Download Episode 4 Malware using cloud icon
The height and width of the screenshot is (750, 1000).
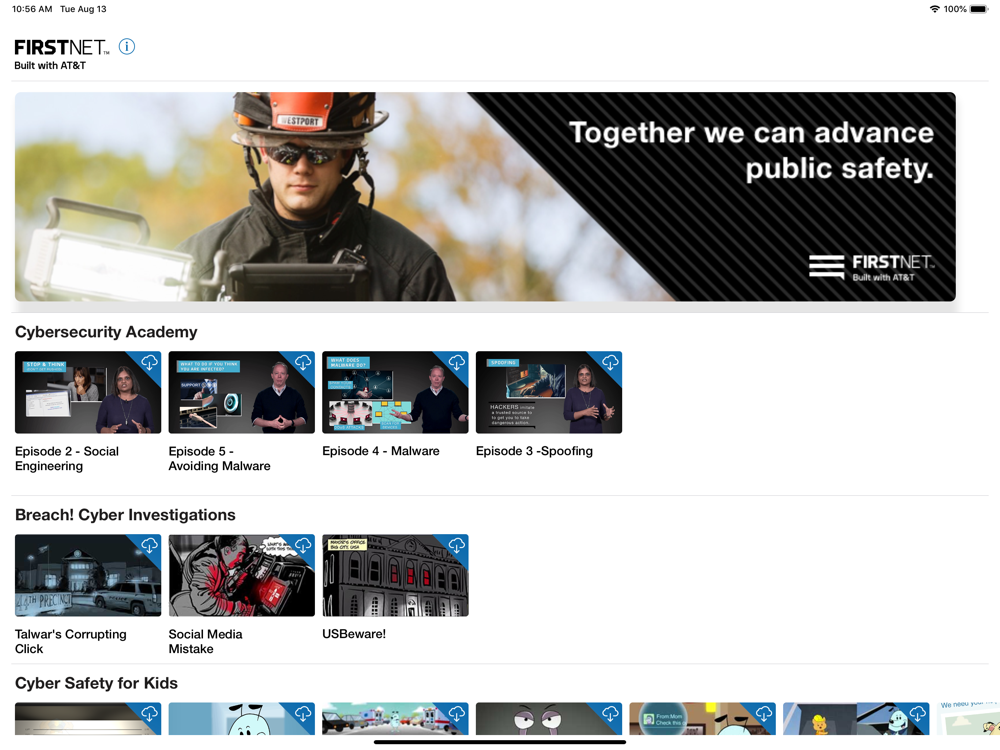(x=457, y=363)
